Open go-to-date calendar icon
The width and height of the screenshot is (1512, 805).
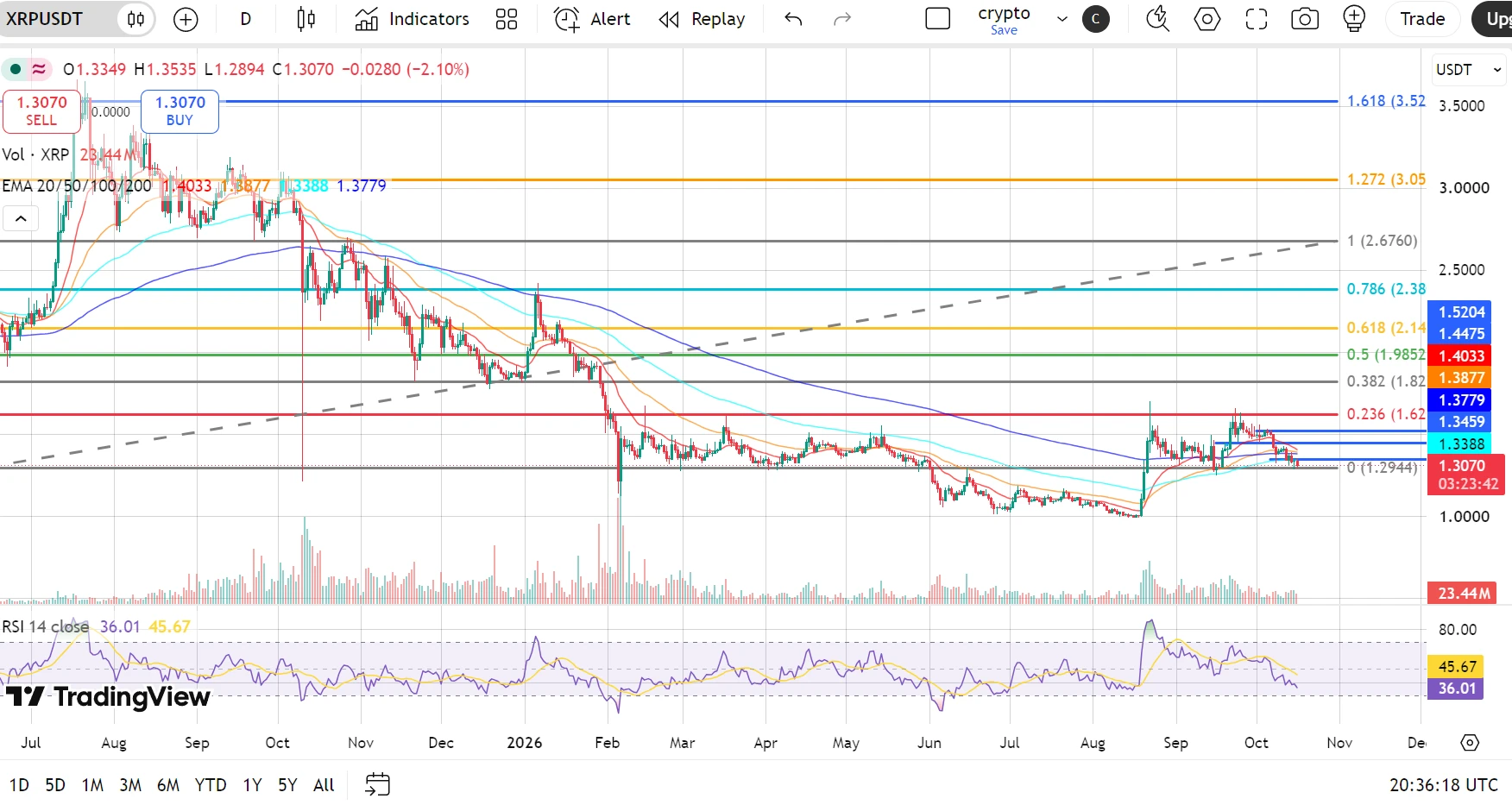coord(378,785)
